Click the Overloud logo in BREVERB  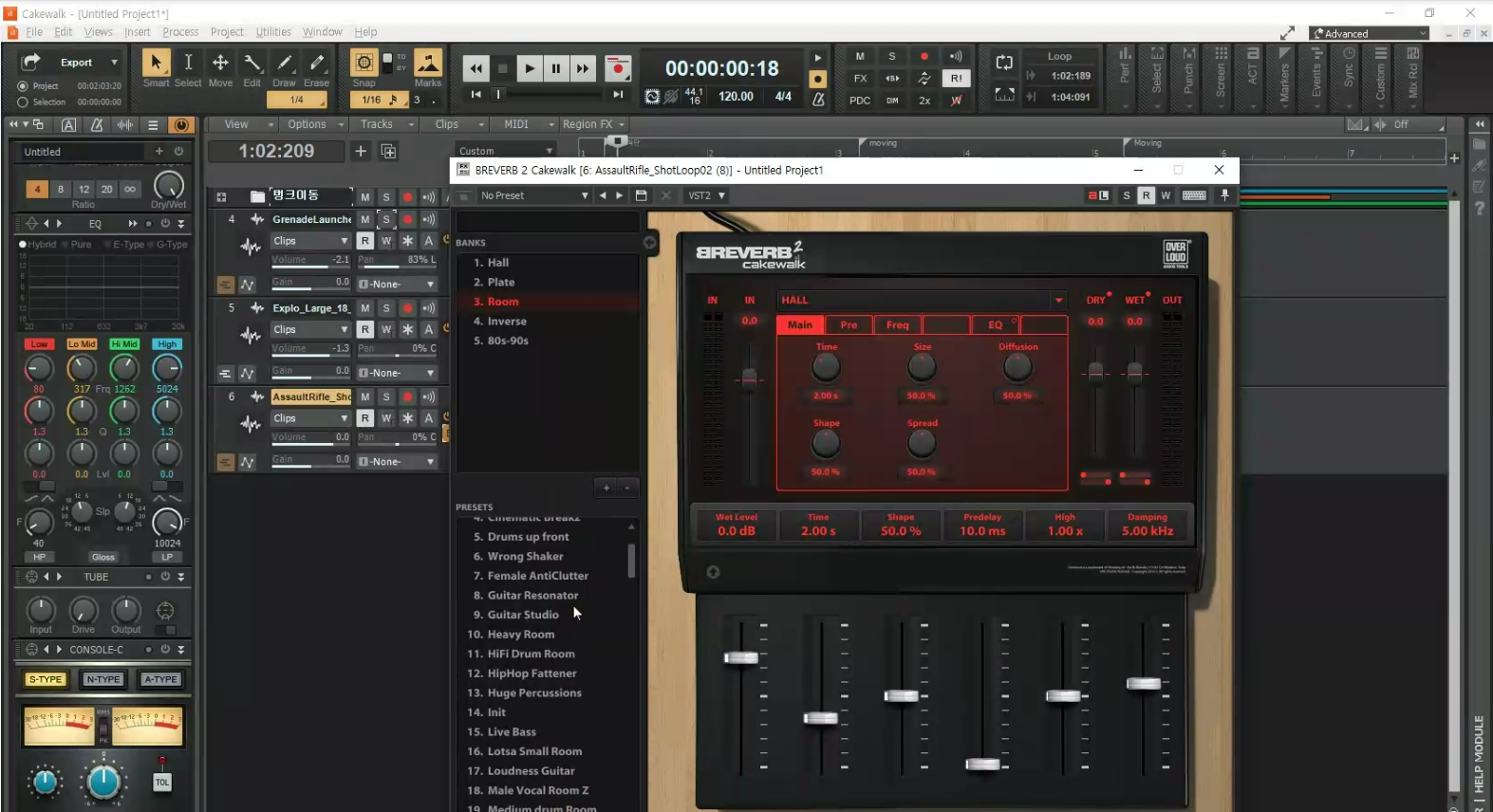[1175, 253]
